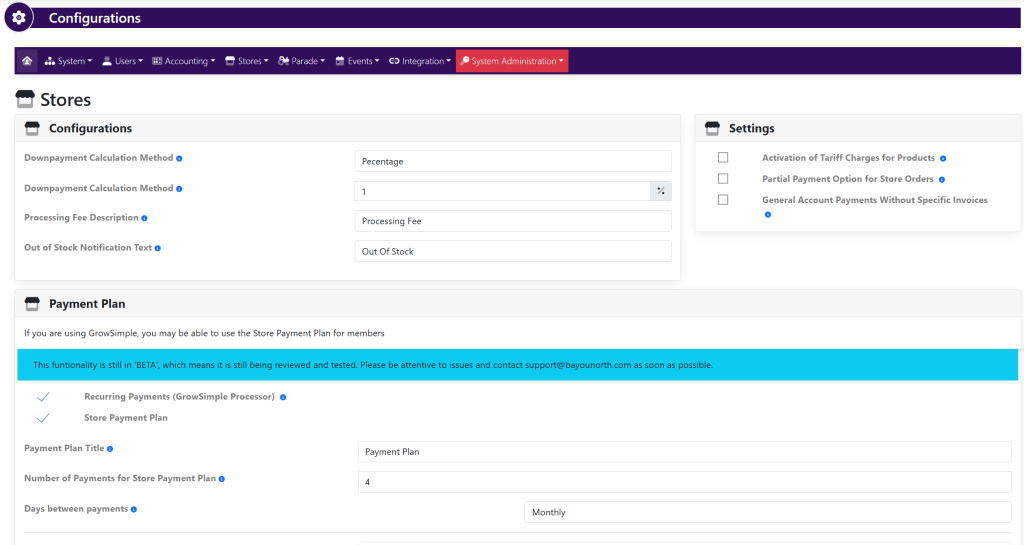Click the percent button beside downpayment value

click(660, 191)
